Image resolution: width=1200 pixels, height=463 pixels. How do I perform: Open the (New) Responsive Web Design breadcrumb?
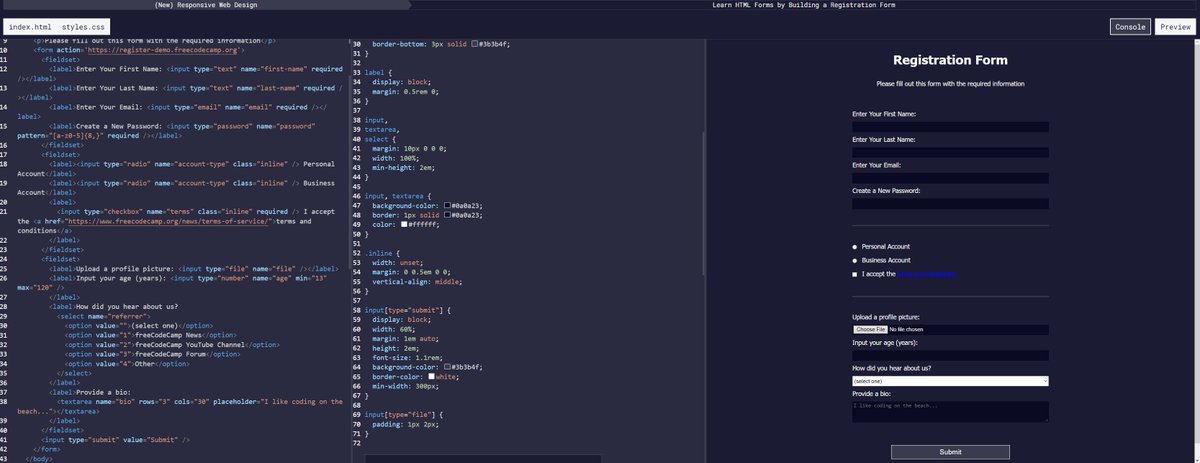[x=205, y=5]
